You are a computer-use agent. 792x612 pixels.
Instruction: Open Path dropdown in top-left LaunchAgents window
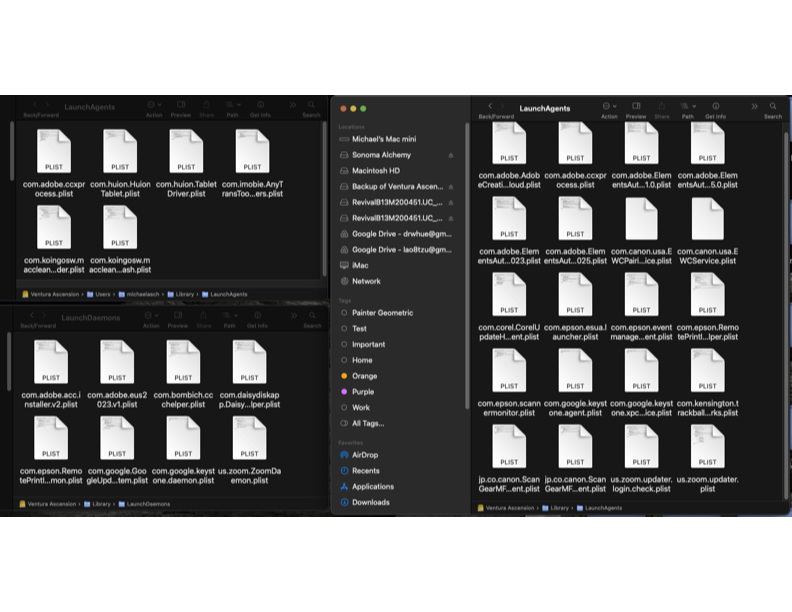pyautogui.click(x=232, y=105)
